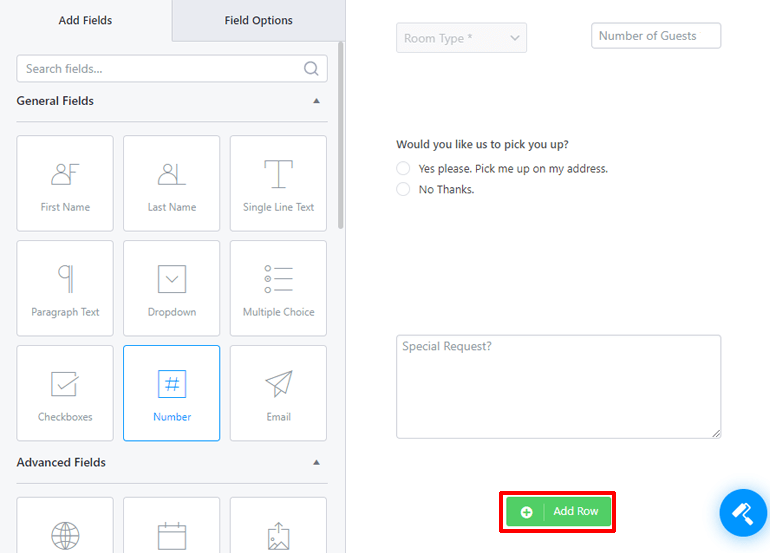Choose the Single Line Text field
This screenshot has width=770, height=553.
point(278,183)
